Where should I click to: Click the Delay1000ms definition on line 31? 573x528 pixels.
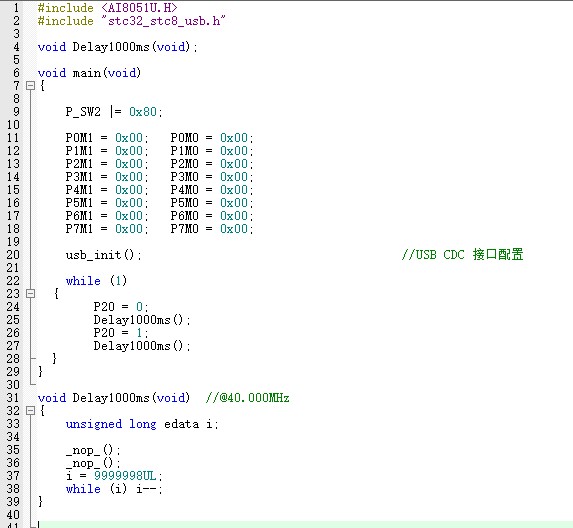click(114, 398)
